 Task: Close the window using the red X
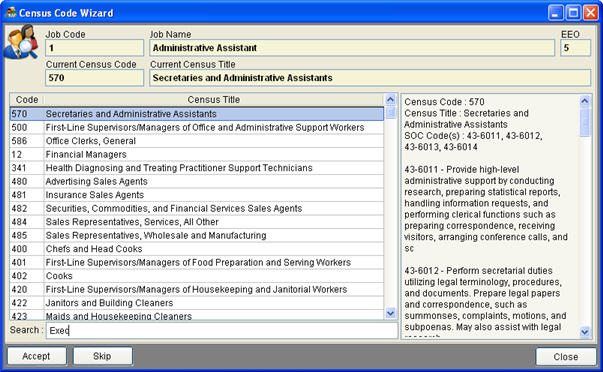click(x=591, y=13)
